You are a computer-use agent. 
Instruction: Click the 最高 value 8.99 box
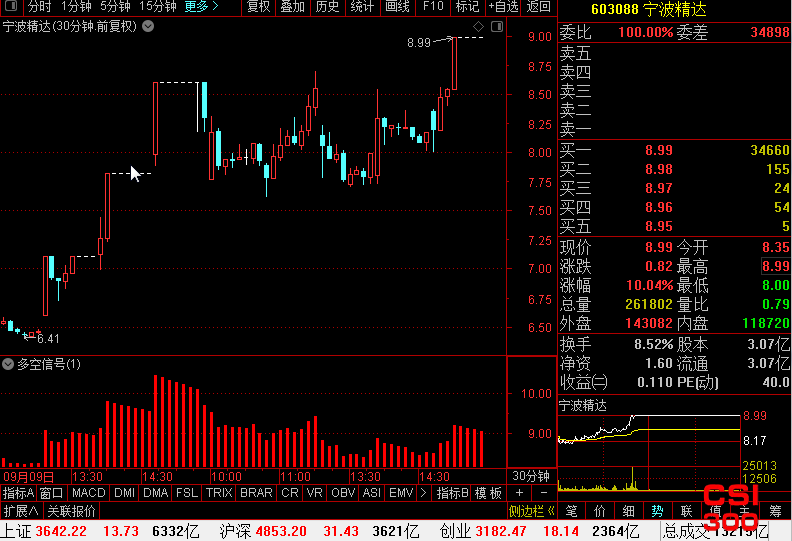(775, 266)
